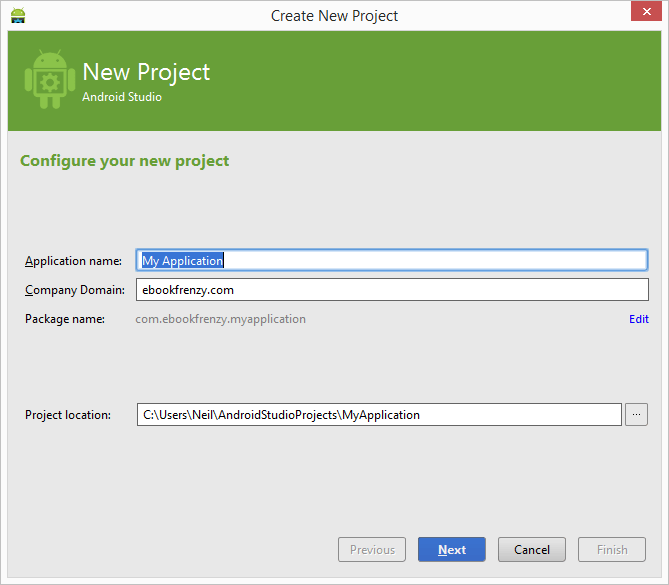The image size is (669, 585).
Task: Focus the Company Domain text field
Action: tap(393, 289)
